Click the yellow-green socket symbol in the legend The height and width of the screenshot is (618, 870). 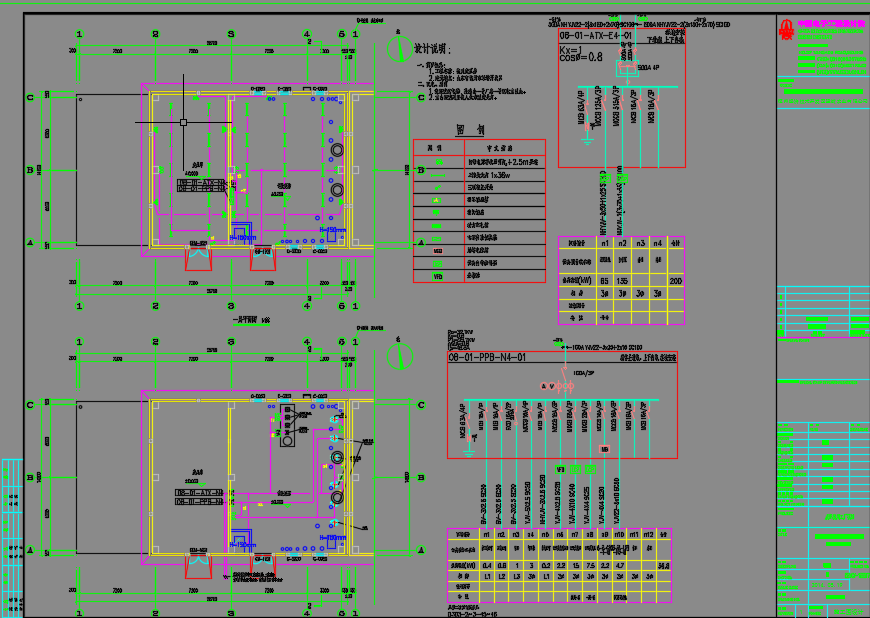click(437, 200)
